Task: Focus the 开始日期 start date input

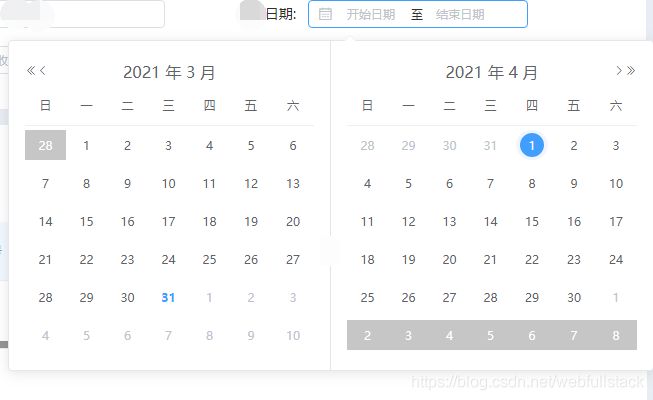Action: pyautogui.click(x=371, y=15)
